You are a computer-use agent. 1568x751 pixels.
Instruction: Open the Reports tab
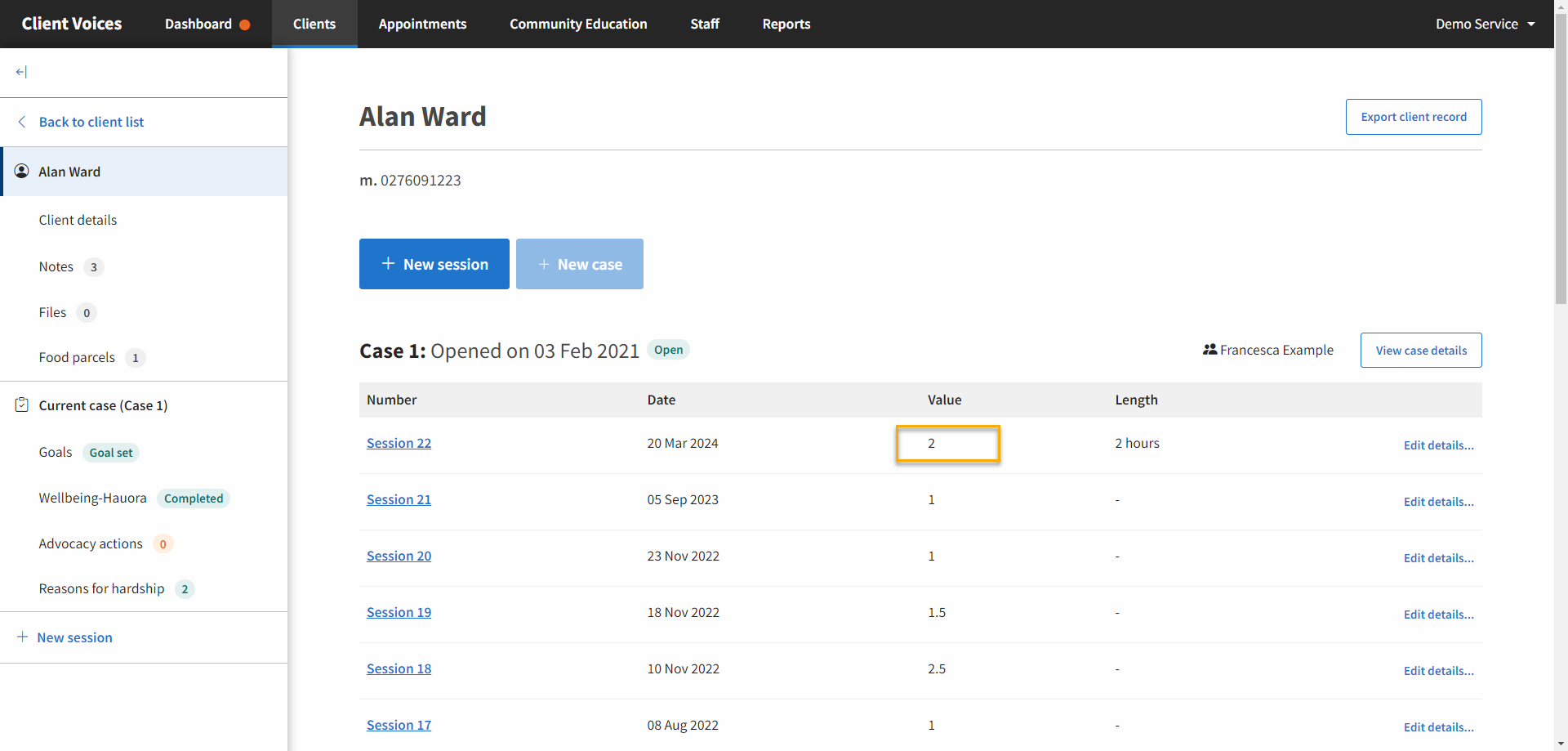786,25
